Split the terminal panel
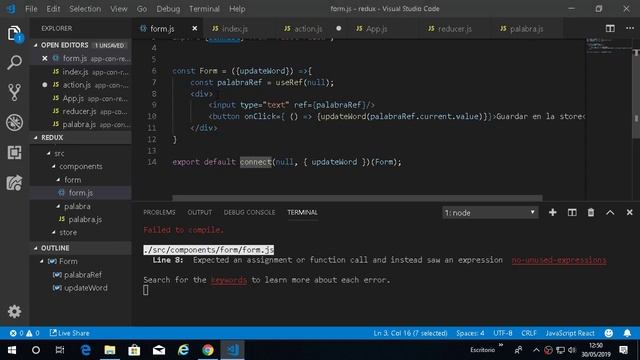The width and height of the screenshot is (640, 360). coord(572,212)
